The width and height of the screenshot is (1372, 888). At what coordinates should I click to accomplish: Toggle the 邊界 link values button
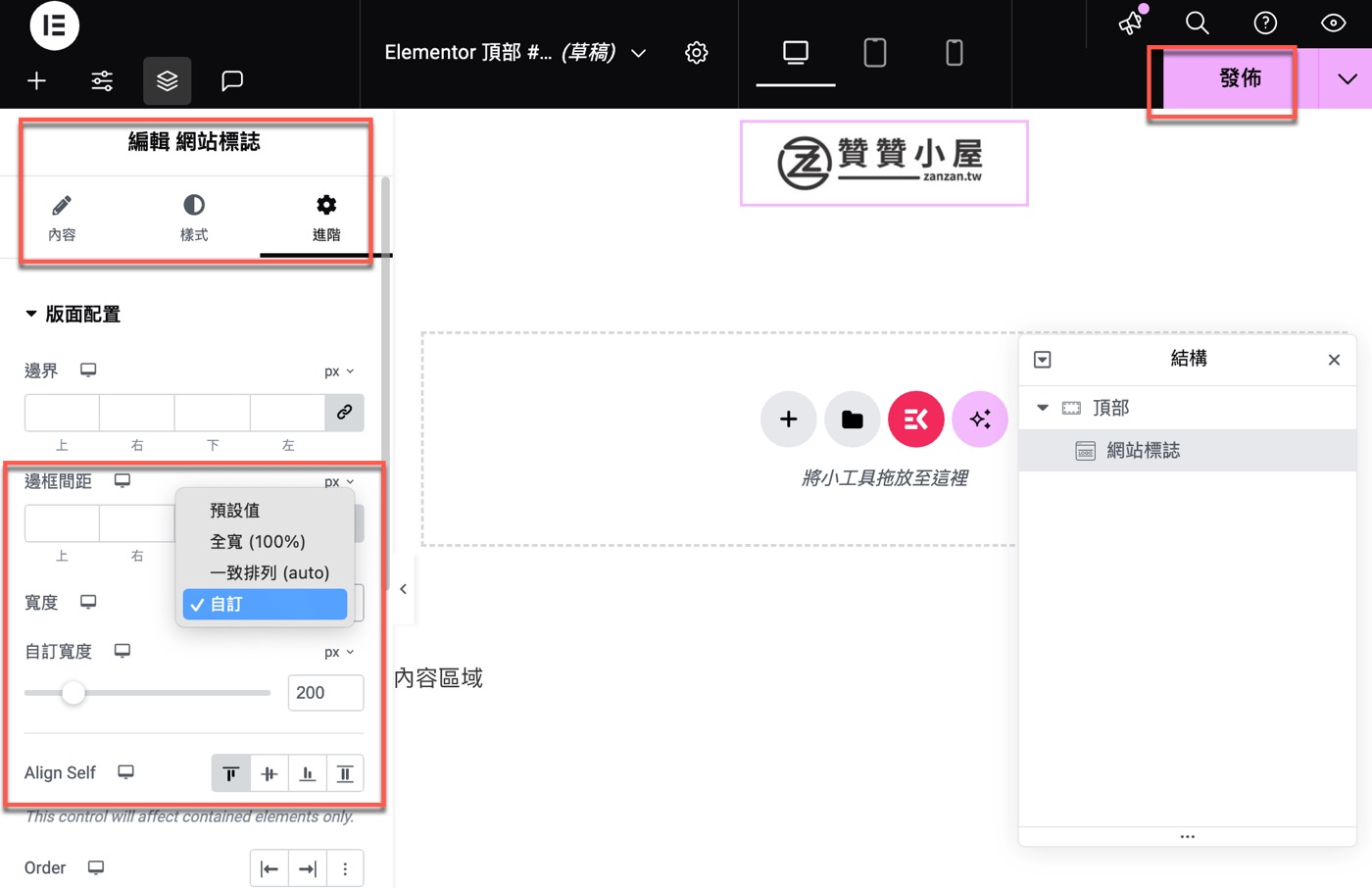tap(345, 413)
